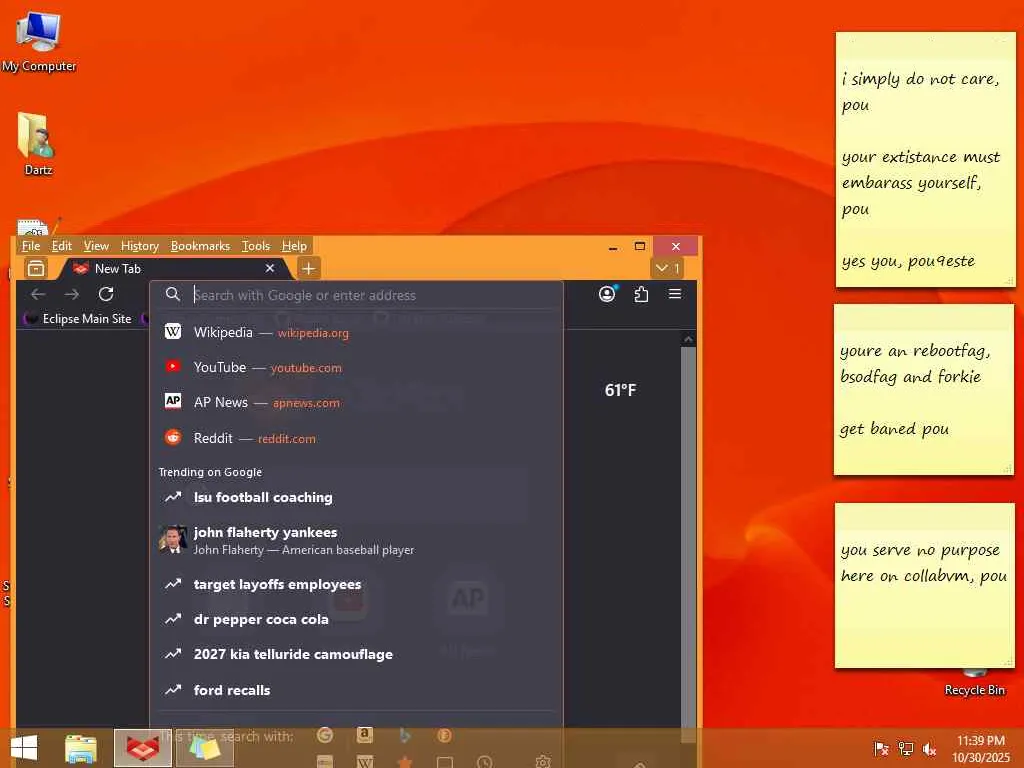Open the Action Center flag tray icon
The height and width of the screenshot is (768, 1024).
881,748
